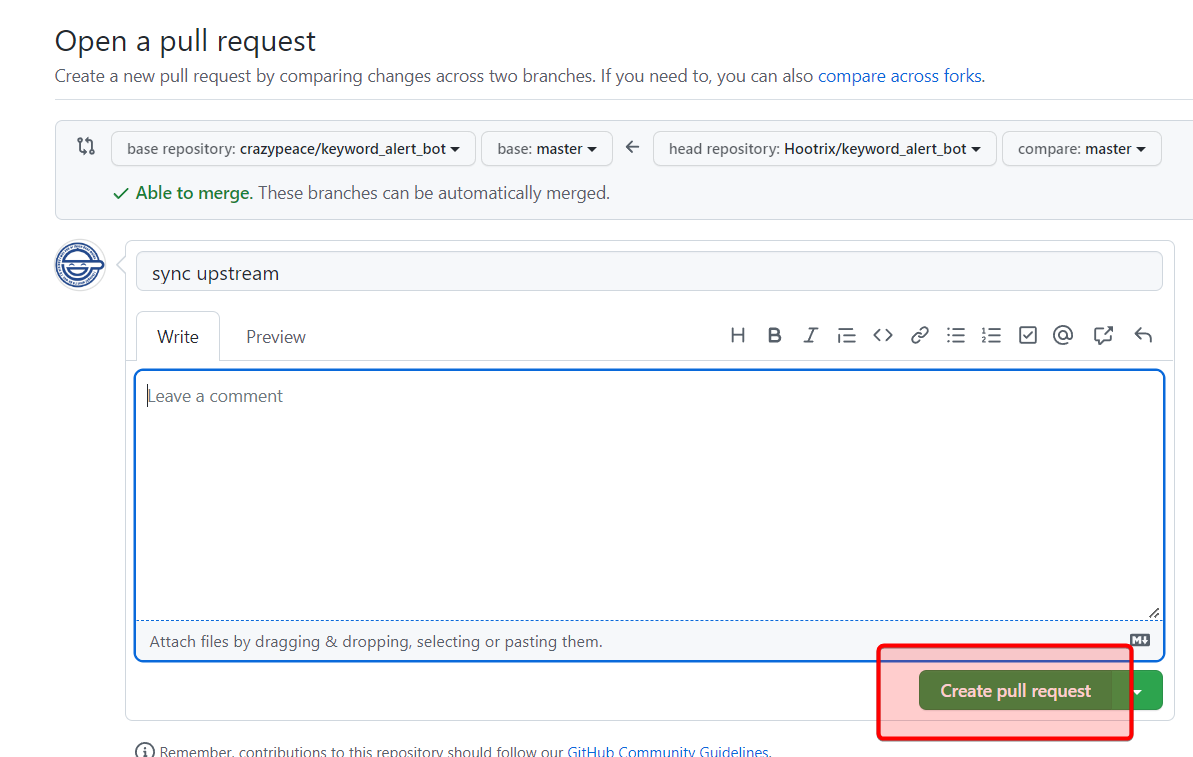The height and width of the screenshot is (757, 1193).
Task: Expand the compare: master branch selector
Action: (x=1081, y=149)
